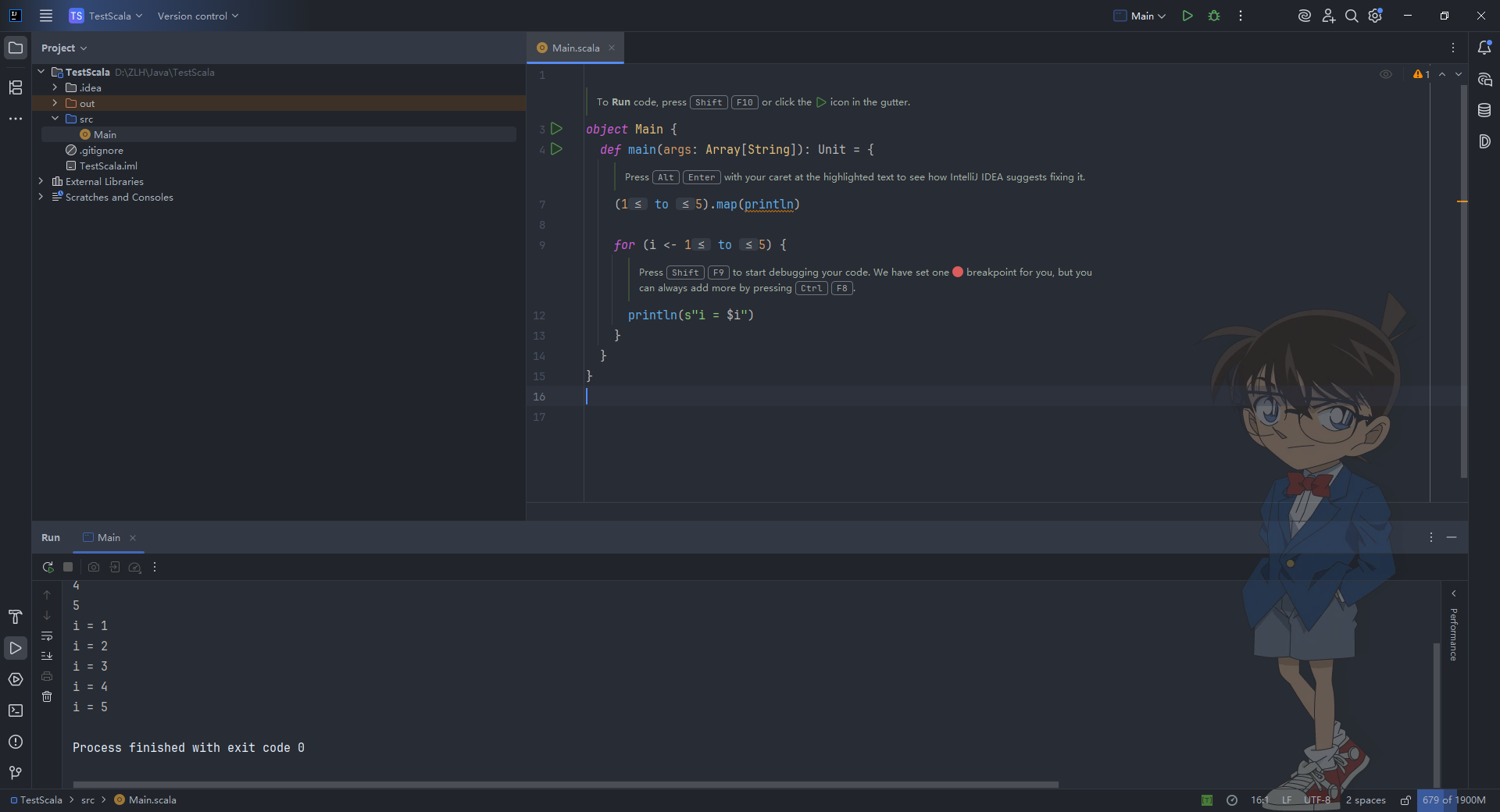Open the Main run configuration dropdown
Image resolution: width=1500 pixels, height=812 pixels.
[x=1140, y=16]
